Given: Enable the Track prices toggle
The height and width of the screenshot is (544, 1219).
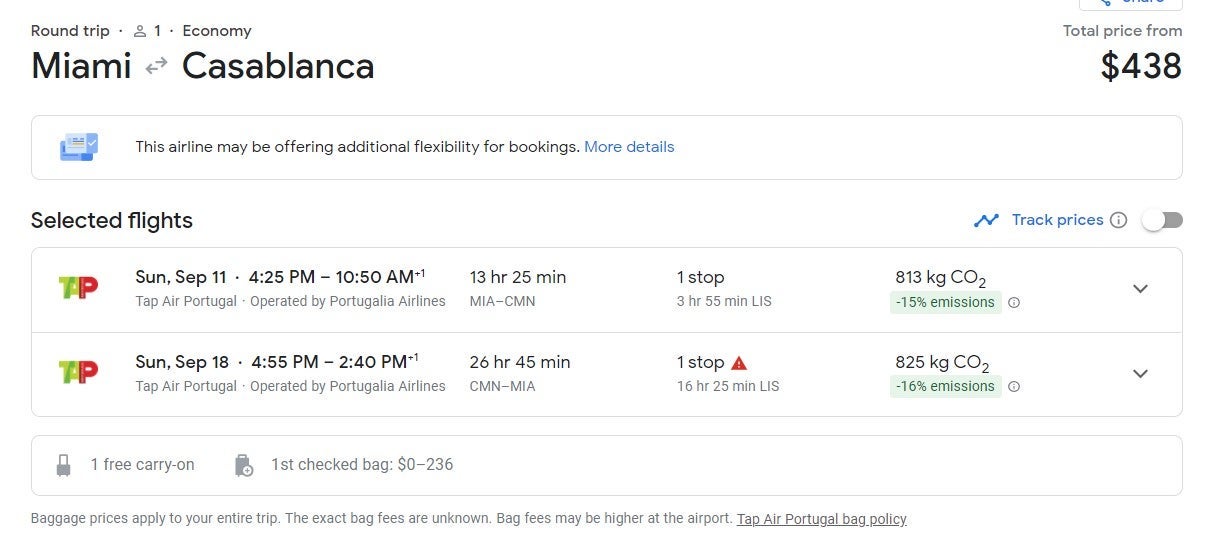Looking at the screenshot, I should tap(1162, 220).
